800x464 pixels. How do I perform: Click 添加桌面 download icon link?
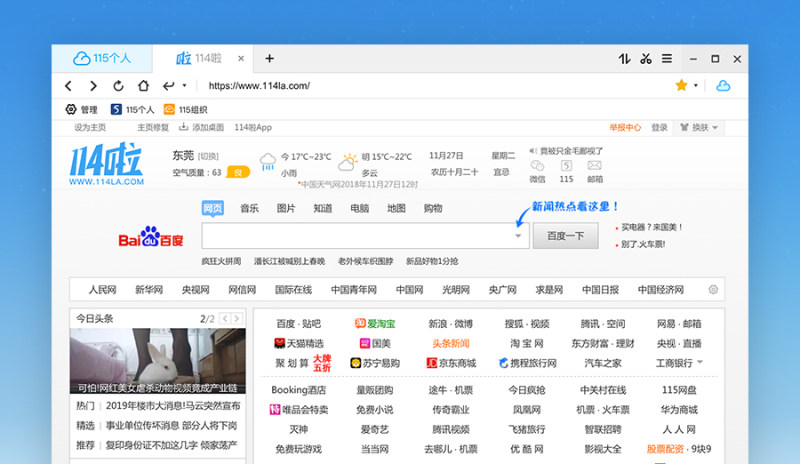(201, 128)
